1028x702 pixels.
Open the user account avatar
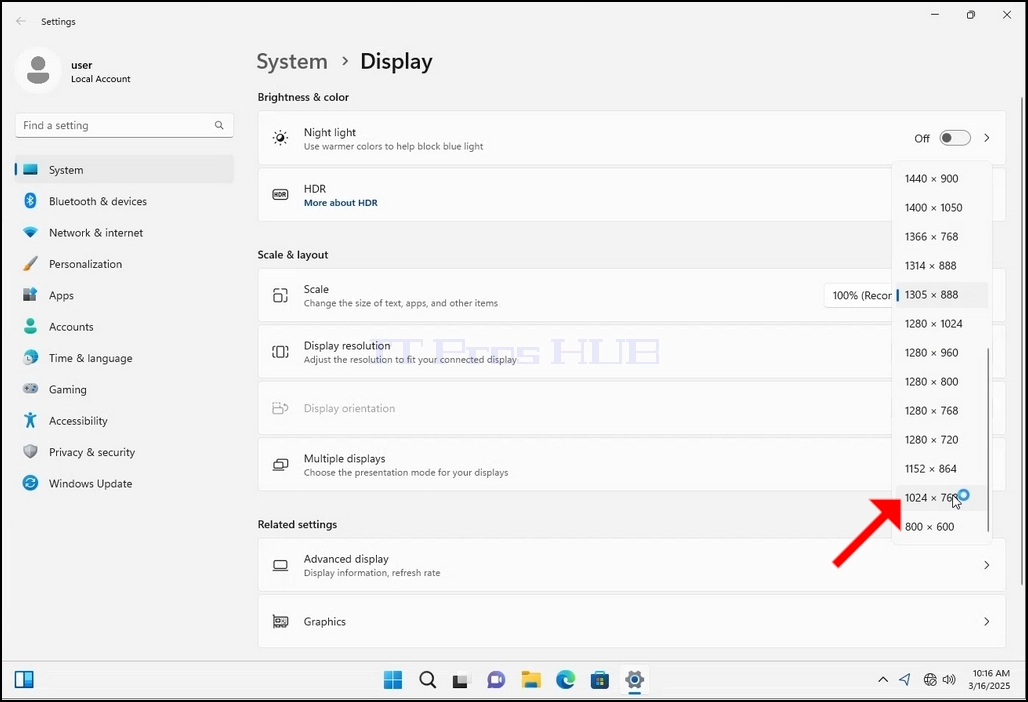click(38, 70)
